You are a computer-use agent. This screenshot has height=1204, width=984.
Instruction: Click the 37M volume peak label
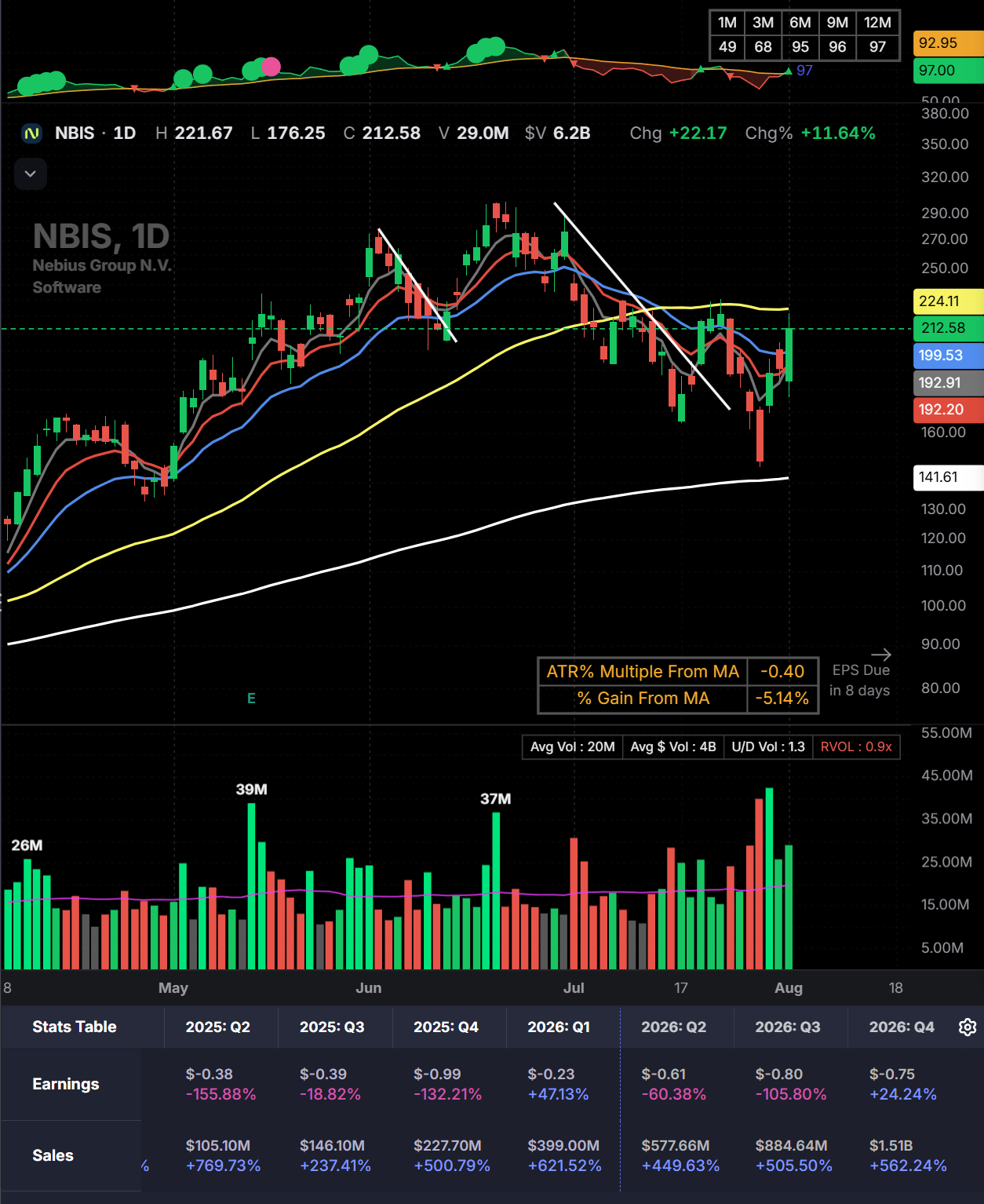coord(496,799)
